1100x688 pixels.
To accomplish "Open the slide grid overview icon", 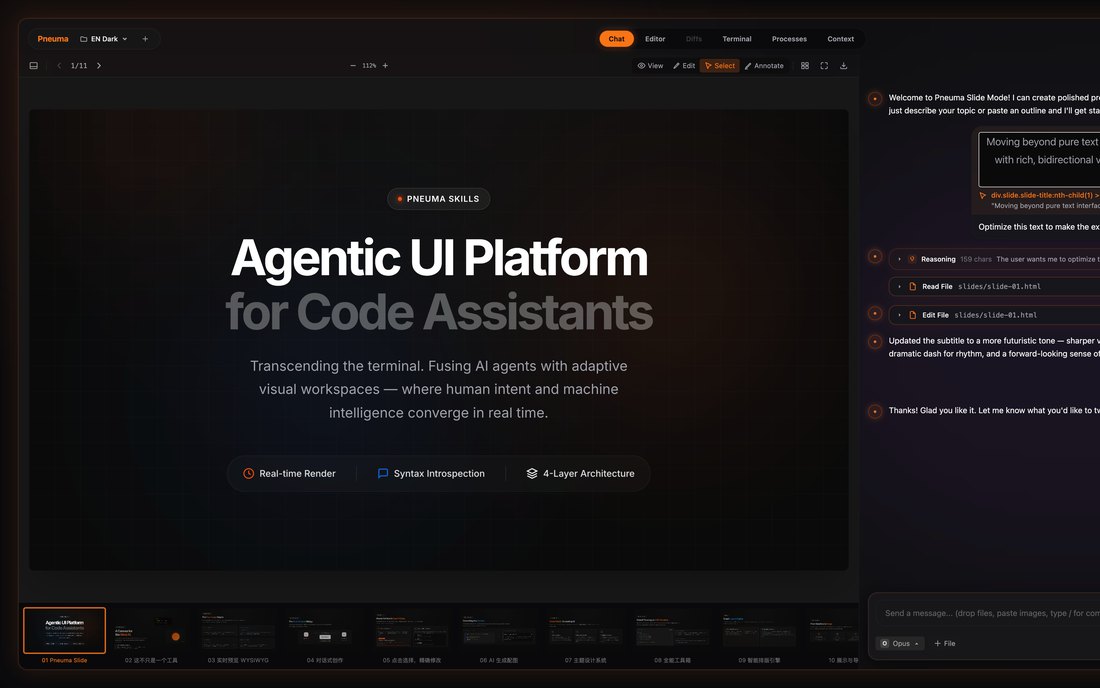I will click(x=805, y=65).
